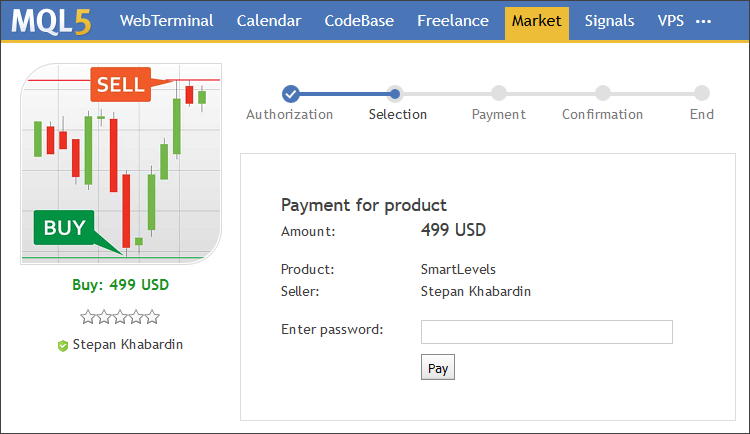This screenshot has height=434, width=750.
Task: Click the Pay button
Action: 438,367
